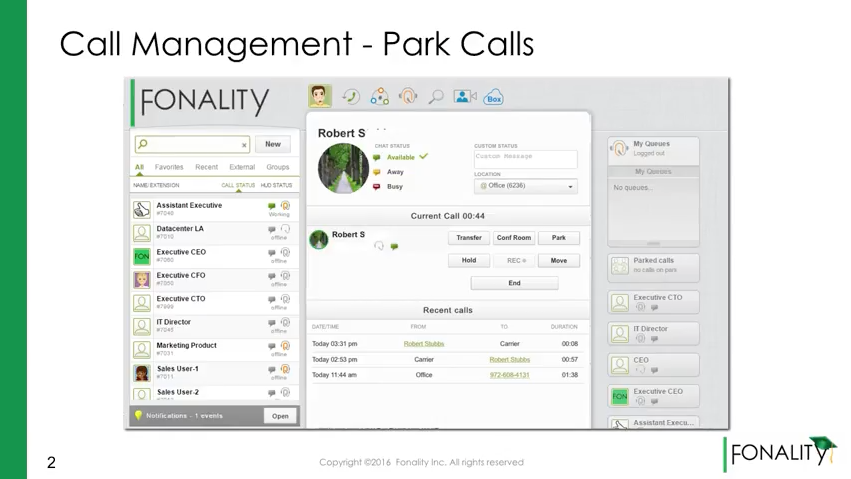Open the conference rooms icon
This screenshot has width=851, height=479.
click(x=379, y=97)
